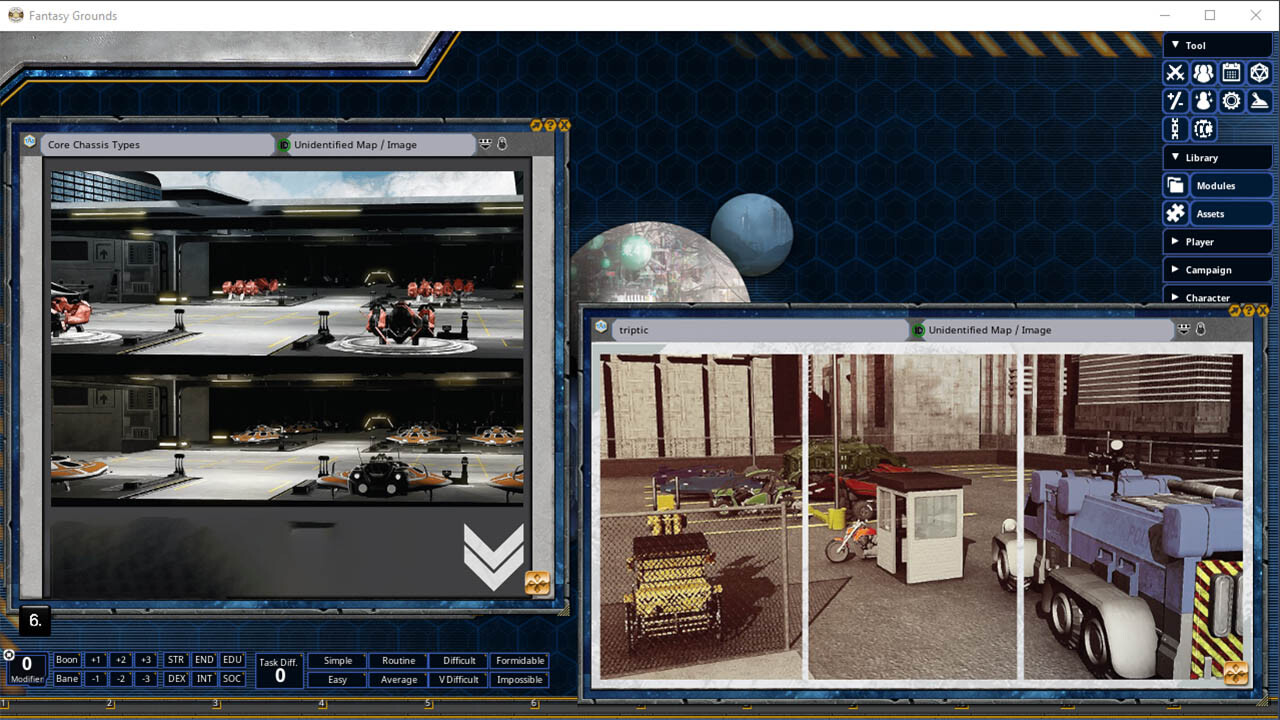This screenshot has height=720, width=1280.
Task: Toggle the Boon modifier button
Action: point(66,660)
